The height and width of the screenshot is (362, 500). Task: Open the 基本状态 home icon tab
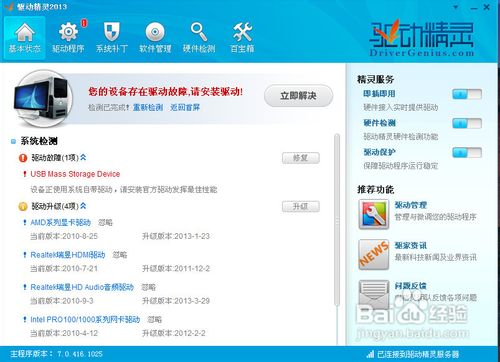click(25, 38)
